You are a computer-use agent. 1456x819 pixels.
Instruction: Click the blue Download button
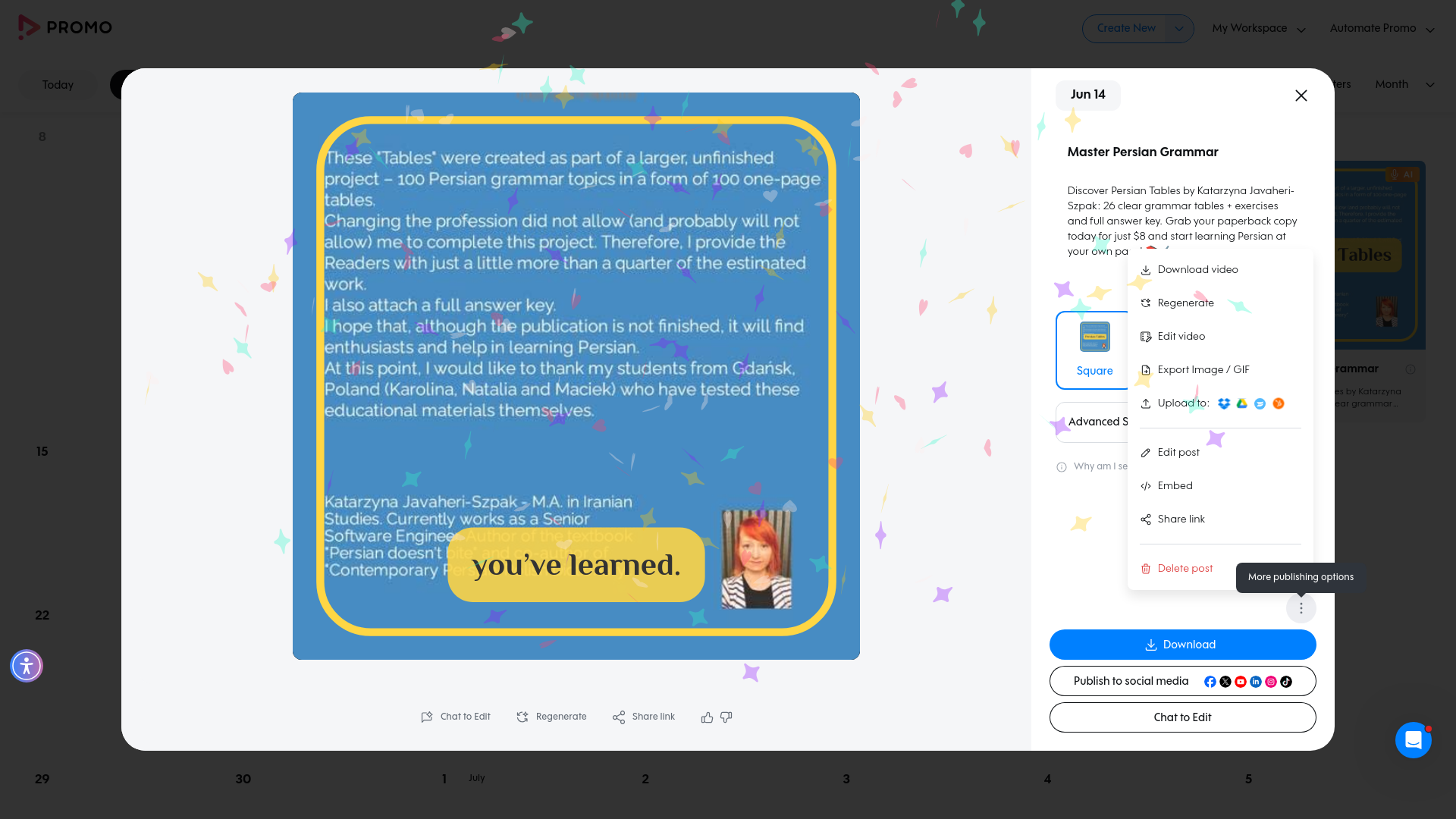1182,645
